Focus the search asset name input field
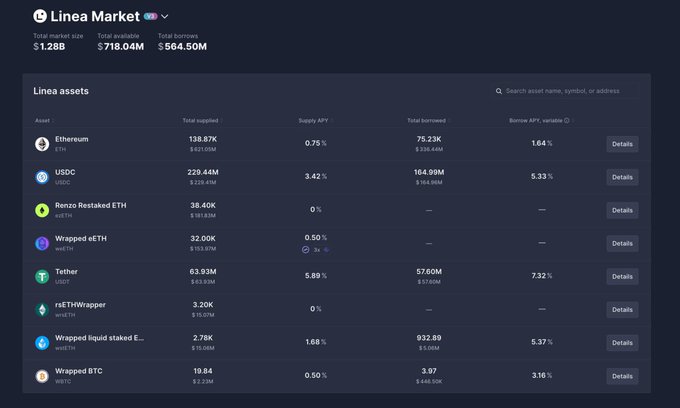Screen dimensions: 680x408 tap(567, 91)
